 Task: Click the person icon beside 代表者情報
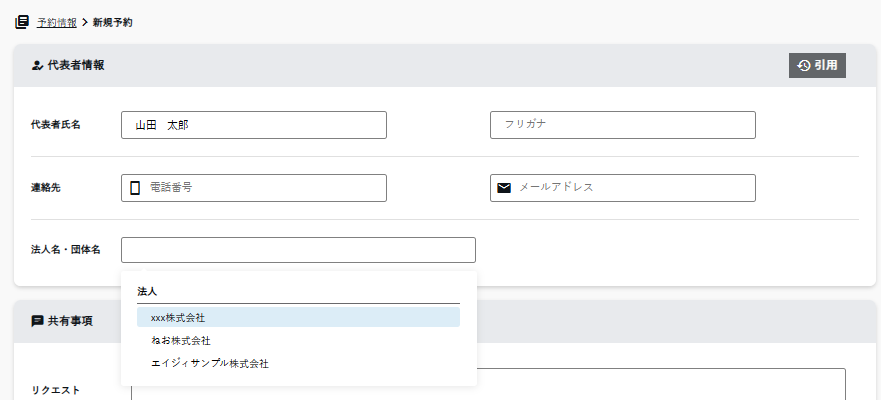[x=37, y=65]
